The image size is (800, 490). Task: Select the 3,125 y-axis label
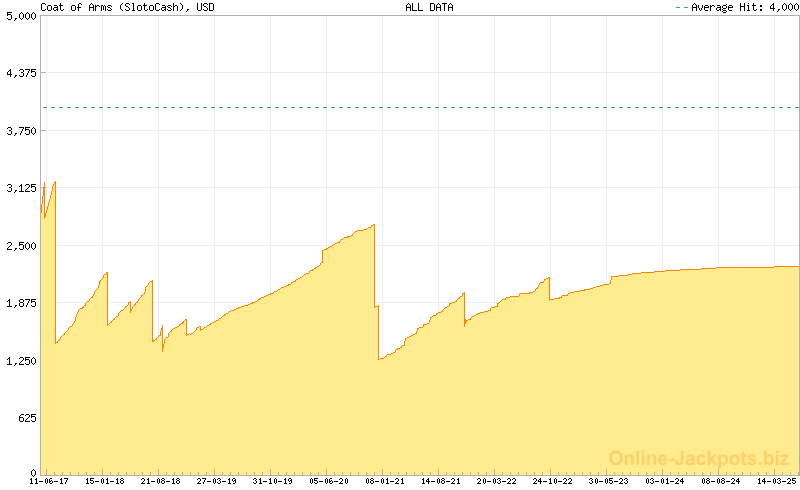tap(21, 188)
